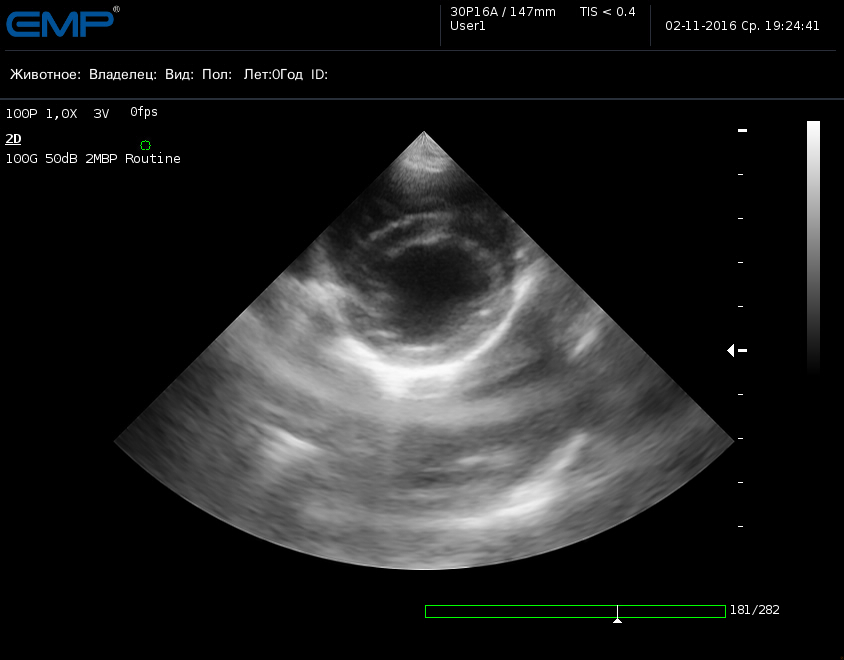844x660 pixels.
Task: Click the '1,0X' zoom value
Action: pos(61,114)
